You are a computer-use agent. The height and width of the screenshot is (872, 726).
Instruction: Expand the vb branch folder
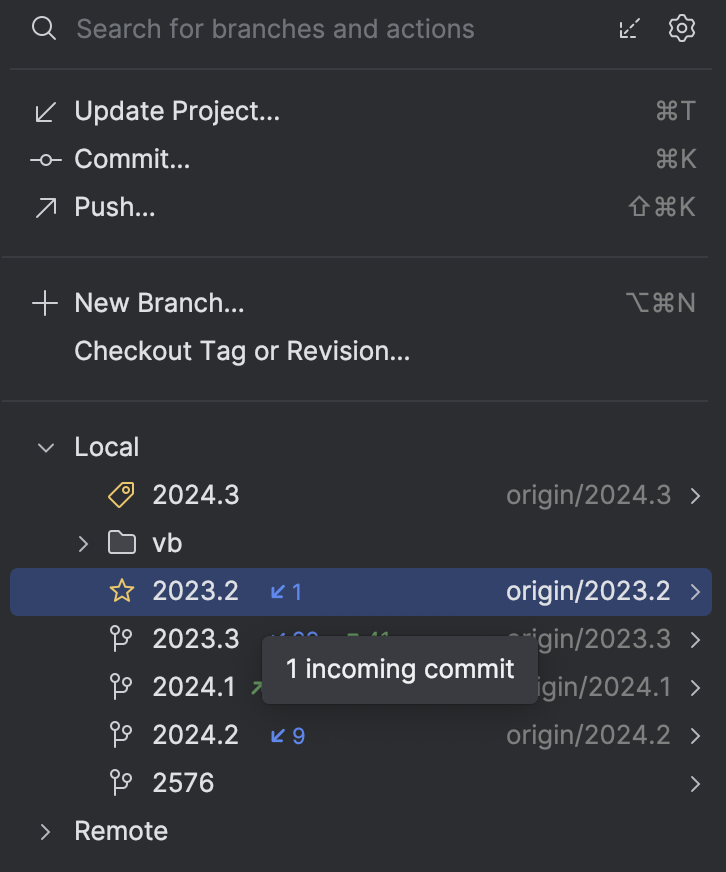coord(82,544)
